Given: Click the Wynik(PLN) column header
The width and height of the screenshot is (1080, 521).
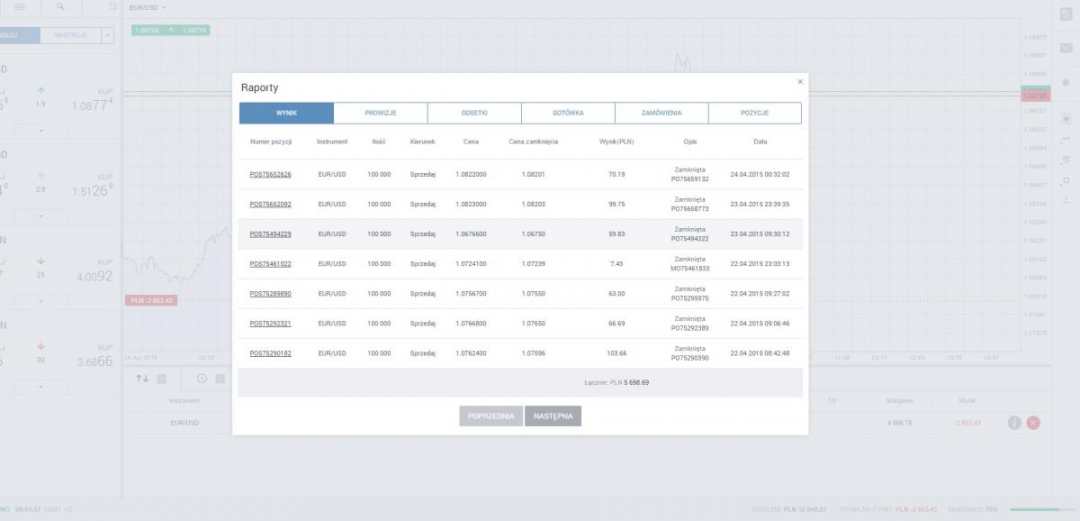Looking at the screenshot, I should [616, 141].
